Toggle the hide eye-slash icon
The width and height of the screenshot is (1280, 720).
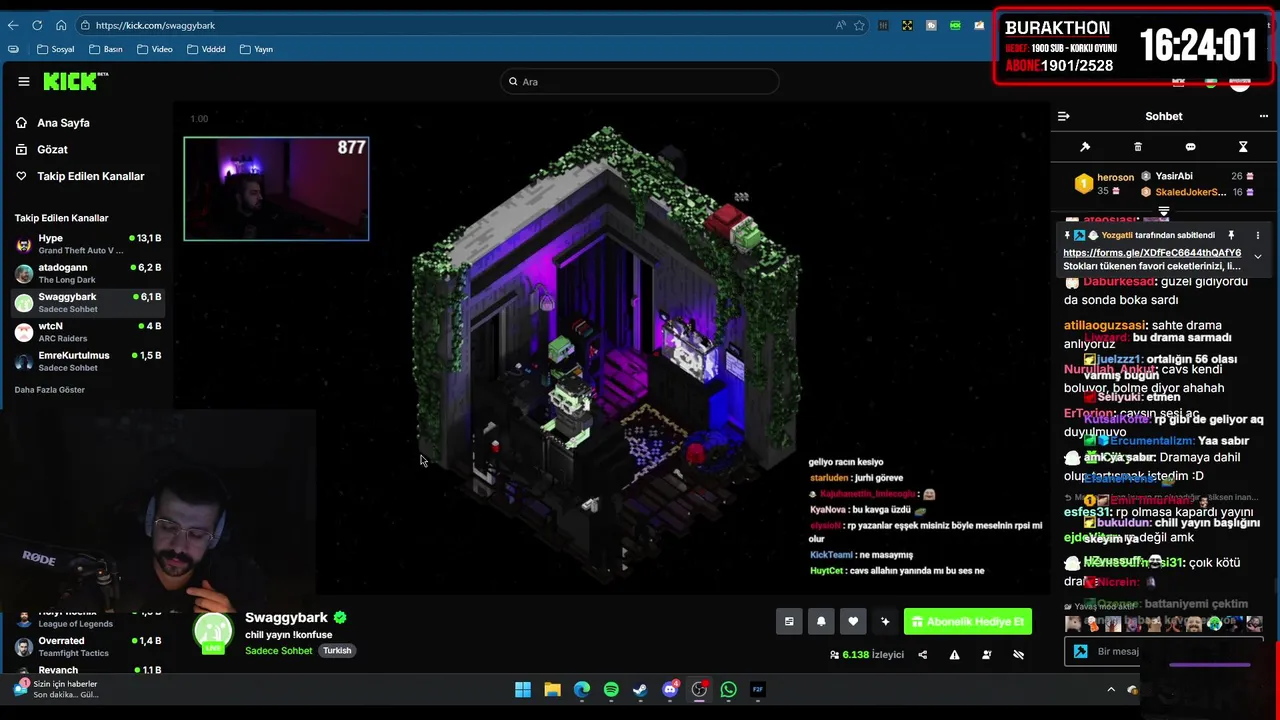[x=1018, y=655]
